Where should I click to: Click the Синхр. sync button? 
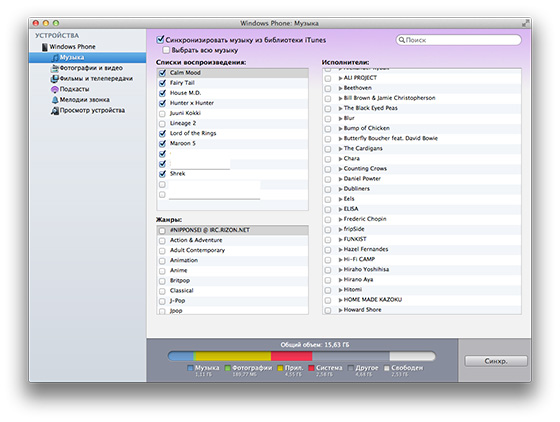pyautogui.click(x=496, y=361)
